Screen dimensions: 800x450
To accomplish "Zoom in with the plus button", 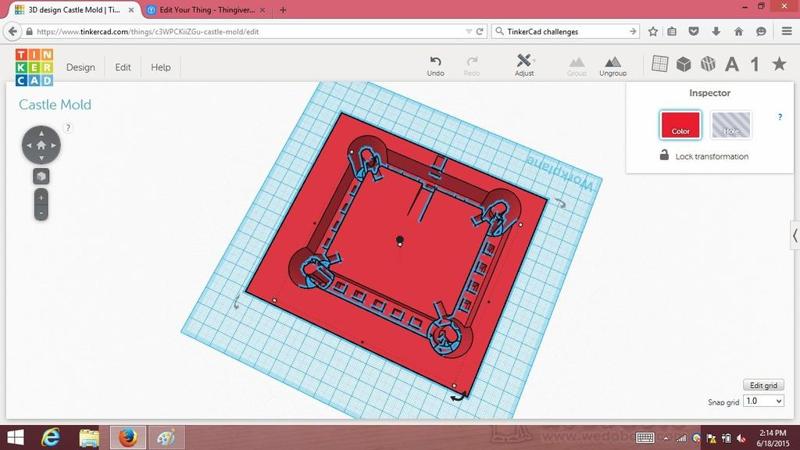I will [x=41, y=197].
